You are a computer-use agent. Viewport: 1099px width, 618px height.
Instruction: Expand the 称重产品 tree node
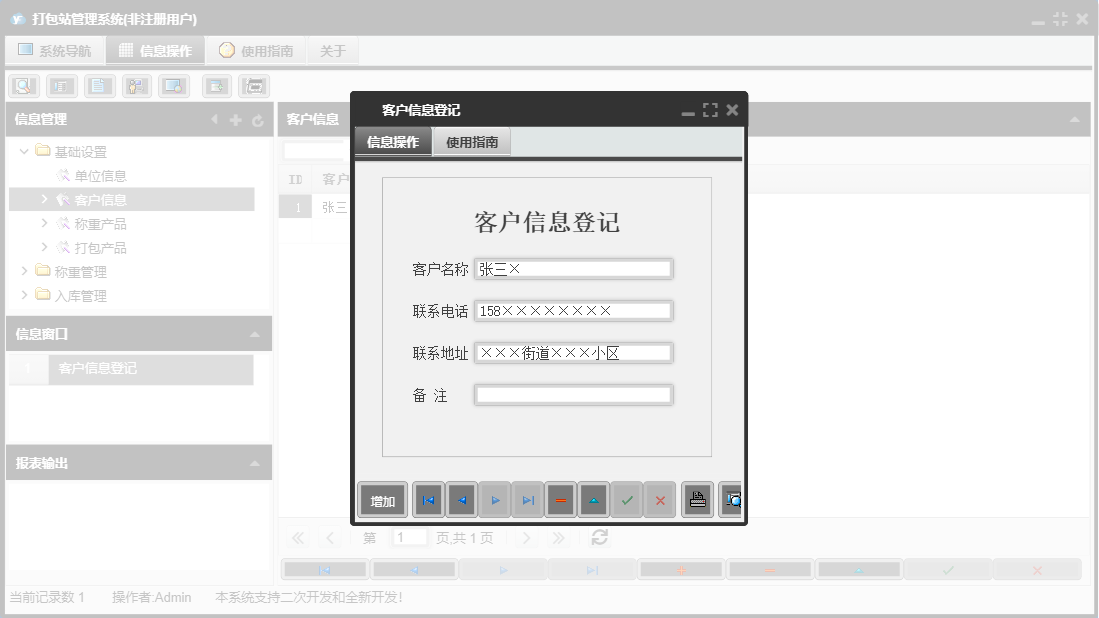point(45,223)
